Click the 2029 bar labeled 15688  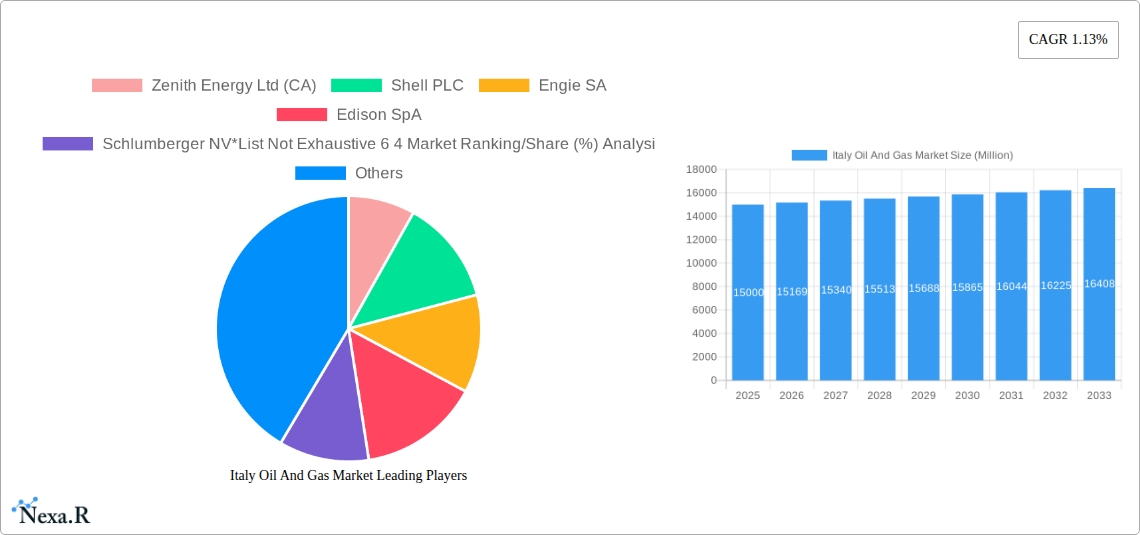click(x=923, y=288)
